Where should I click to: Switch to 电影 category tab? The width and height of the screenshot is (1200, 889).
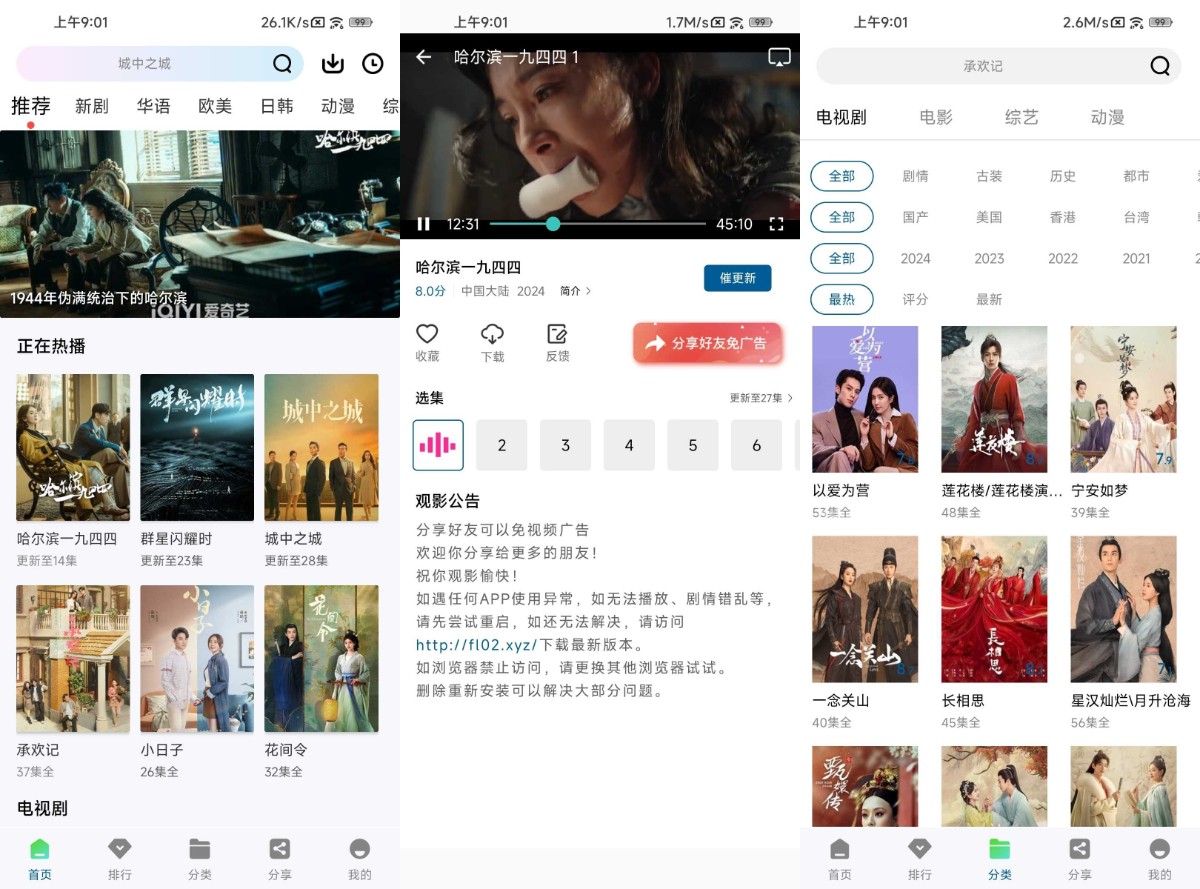coord(936,117)
